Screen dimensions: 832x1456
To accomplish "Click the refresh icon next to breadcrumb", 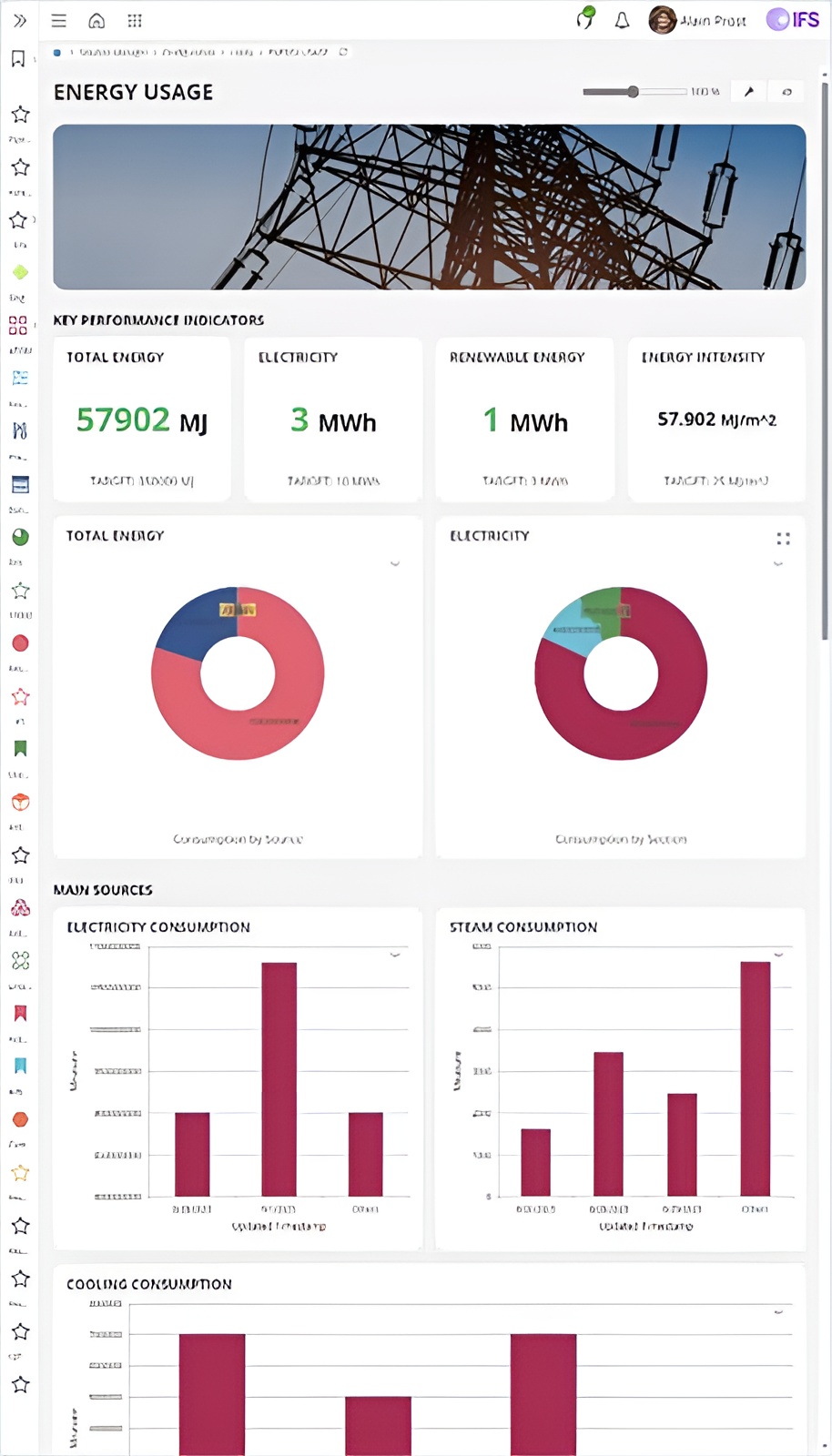I will pyautogui.click(x=343, y=52).
